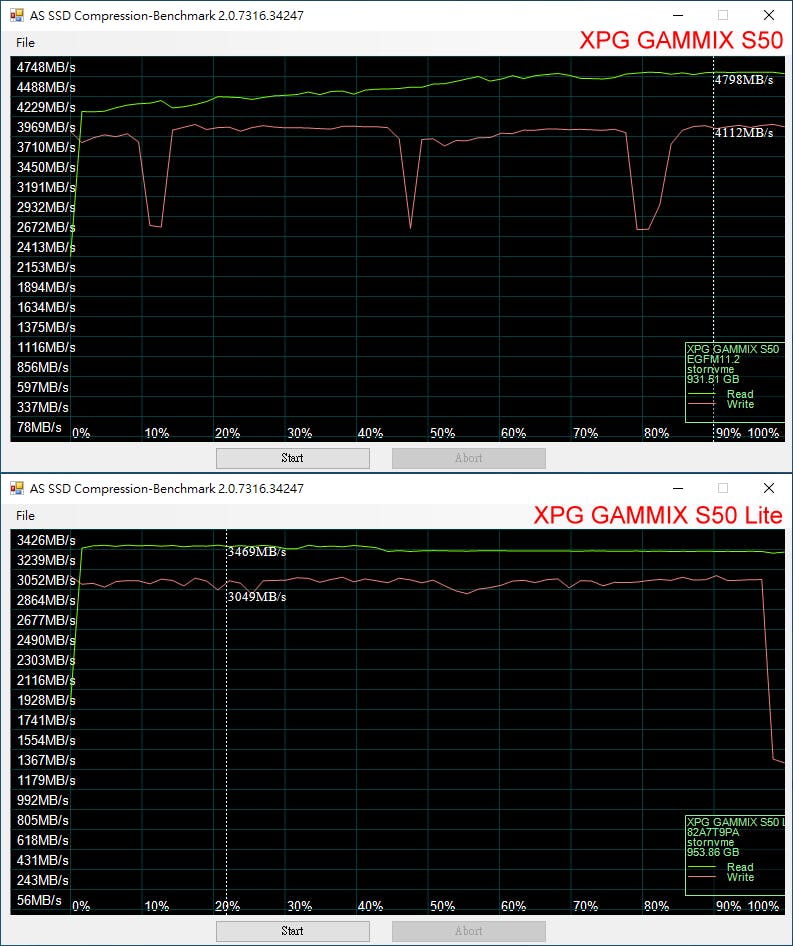Screen dimensions: 793x946
Task: Click the Write legend entry in S50 chart
Action: (721, 405)
